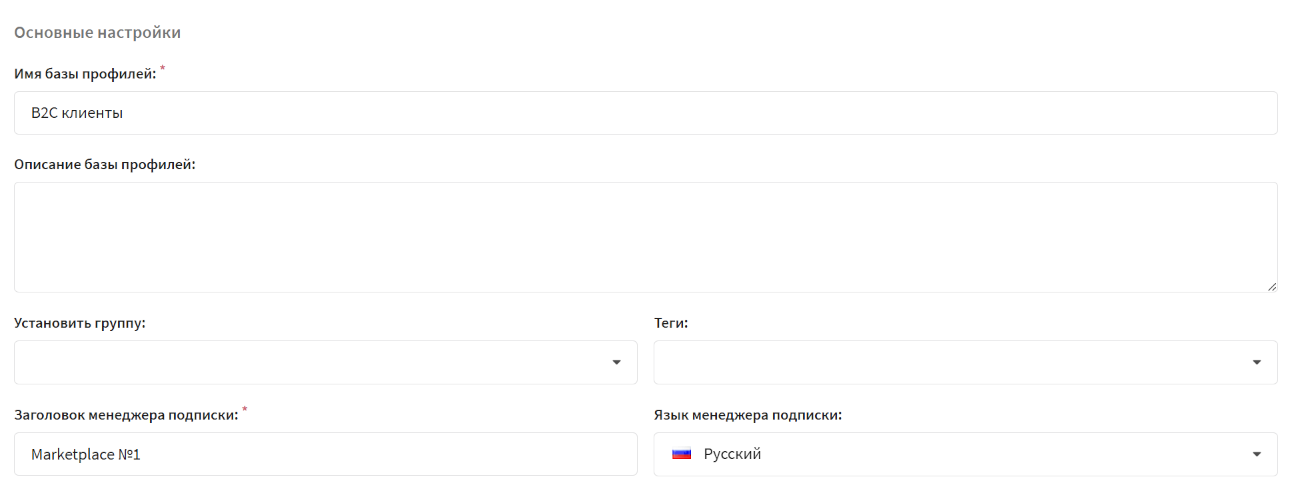This screenshot has width=1300, height=491.
Task: Click the Установить группу label
Action: [x=80, y=324]
